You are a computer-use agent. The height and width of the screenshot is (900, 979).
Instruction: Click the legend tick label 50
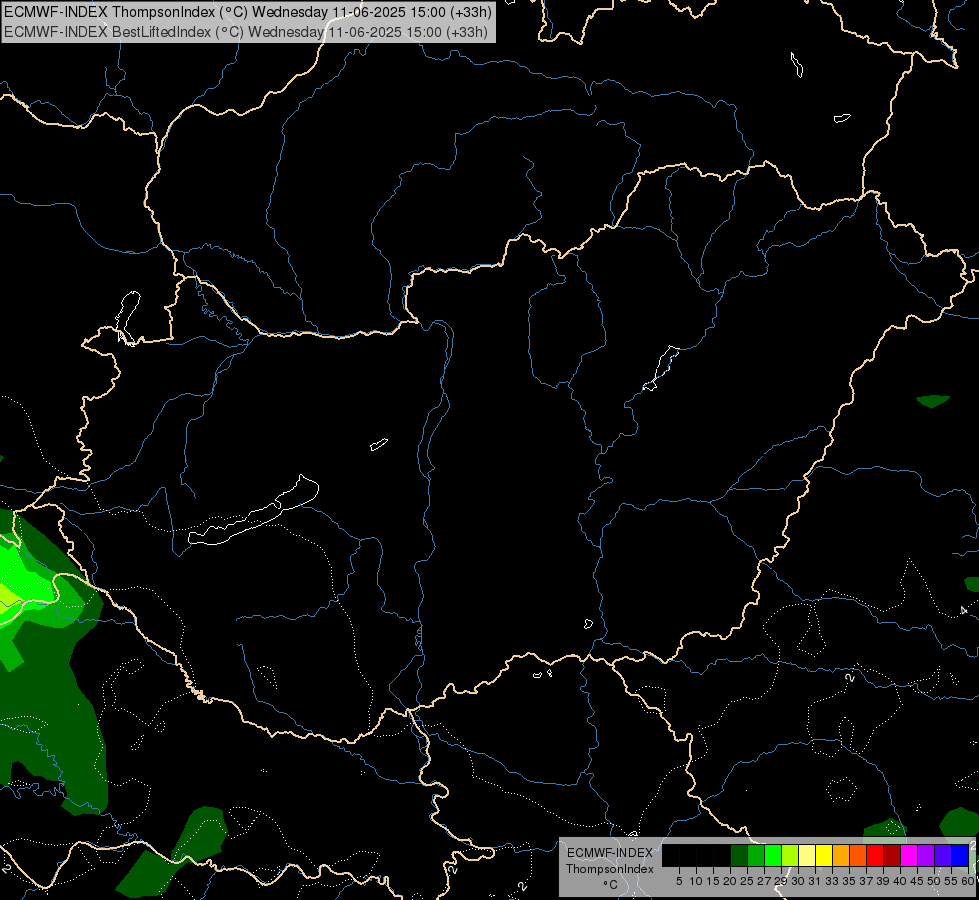933,881
